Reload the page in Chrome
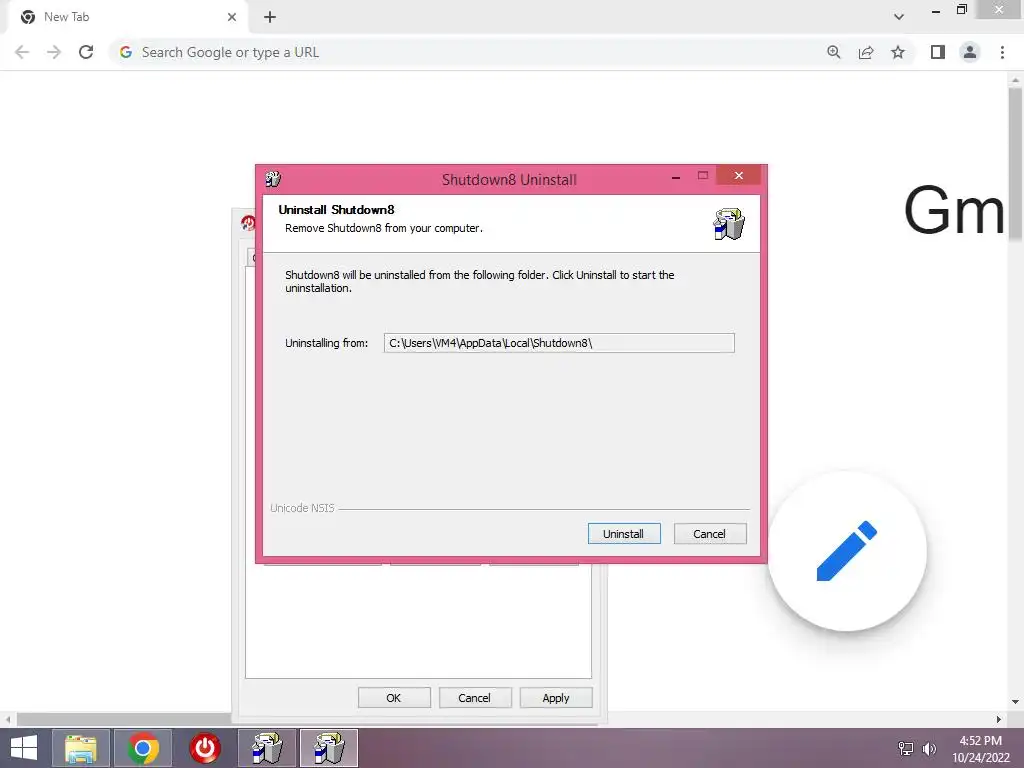The height and width of the screenshot is (768, 1024). tap(86, 52)
